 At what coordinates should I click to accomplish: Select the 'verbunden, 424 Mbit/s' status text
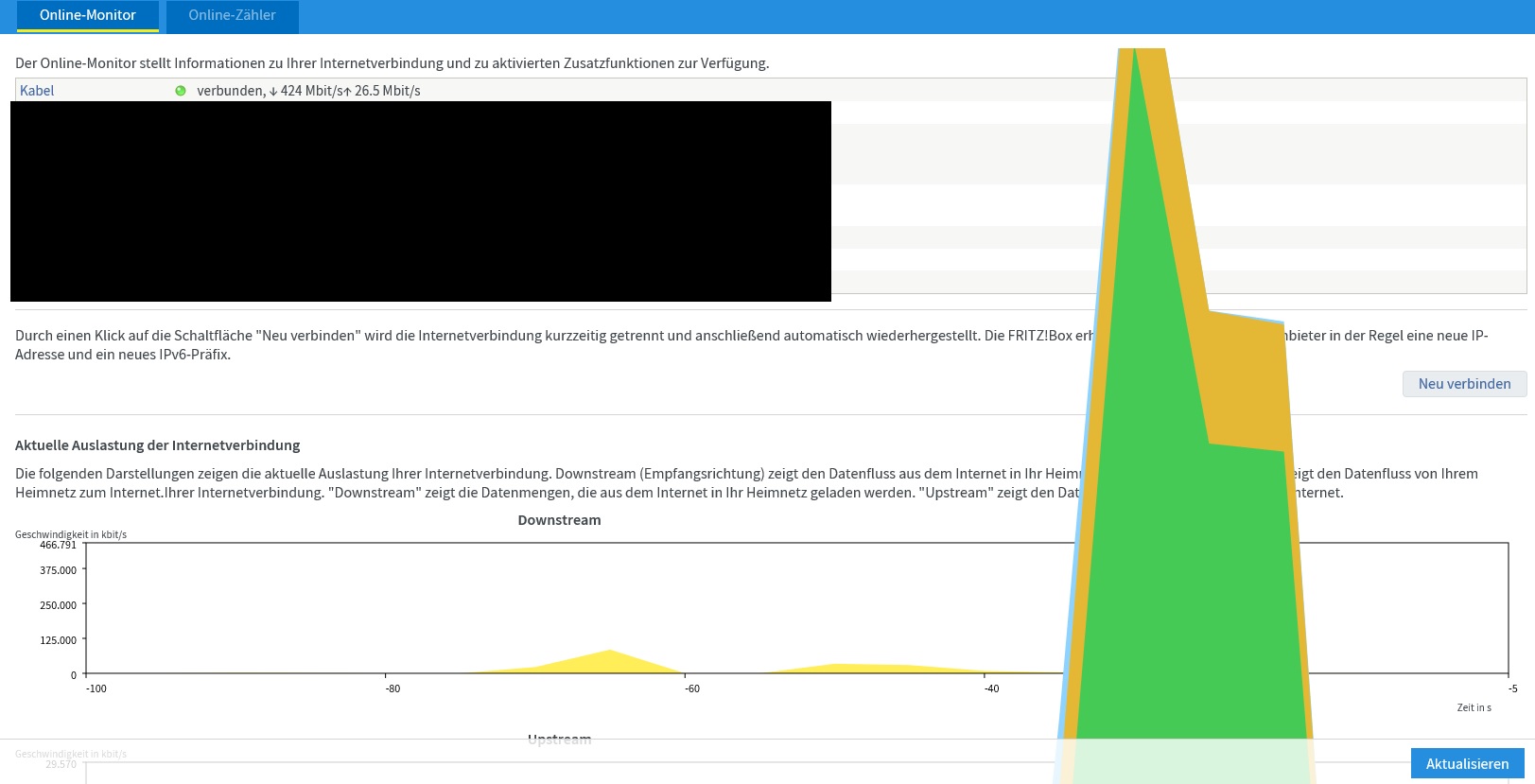[x=308, y=91]
